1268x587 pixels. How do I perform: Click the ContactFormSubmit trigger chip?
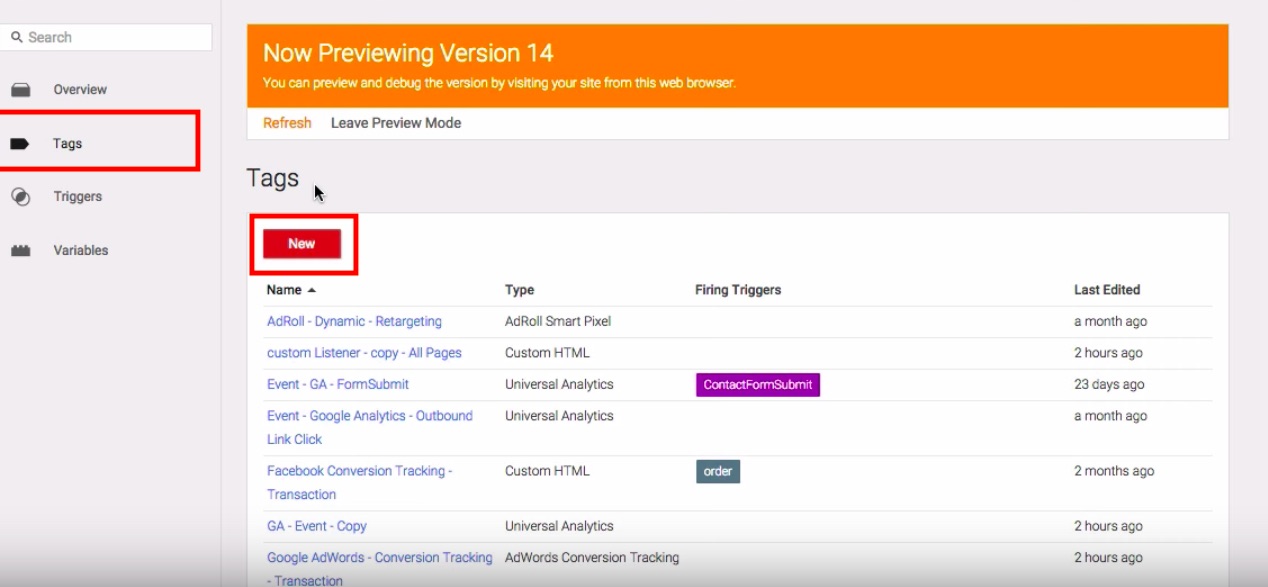[x=758, y=385]
